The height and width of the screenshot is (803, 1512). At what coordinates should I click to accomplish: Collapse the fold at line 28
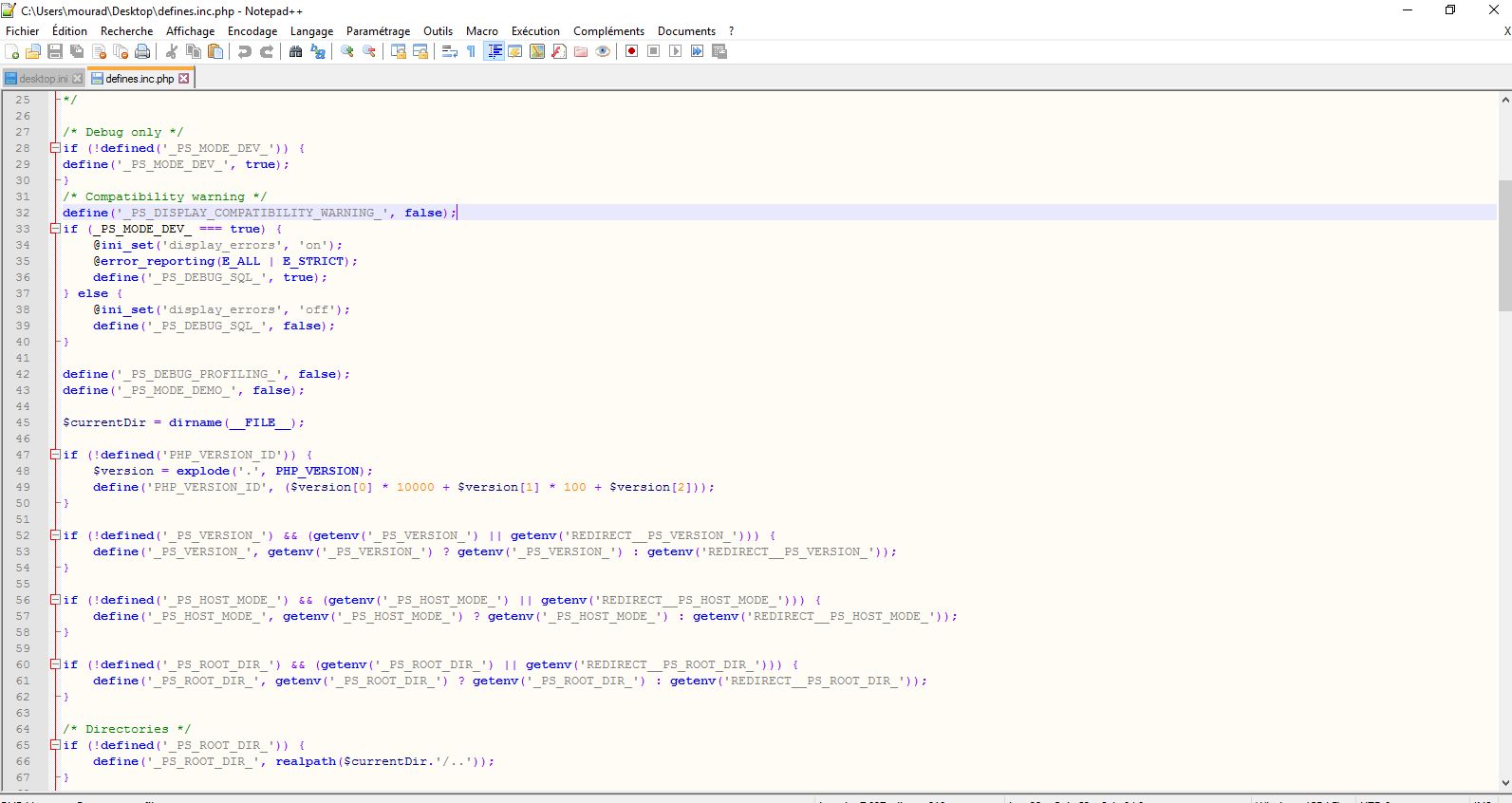coord(55,148)
